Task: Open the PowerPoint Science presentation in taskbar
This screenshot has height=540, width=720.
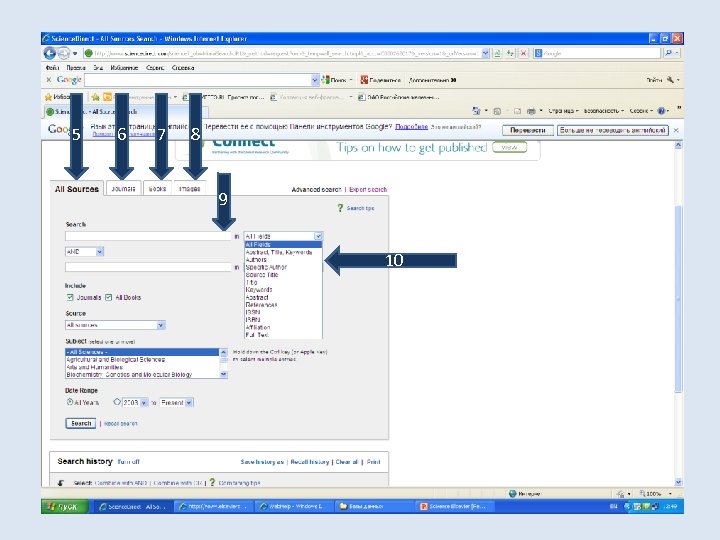Action: tap(455, 506)
